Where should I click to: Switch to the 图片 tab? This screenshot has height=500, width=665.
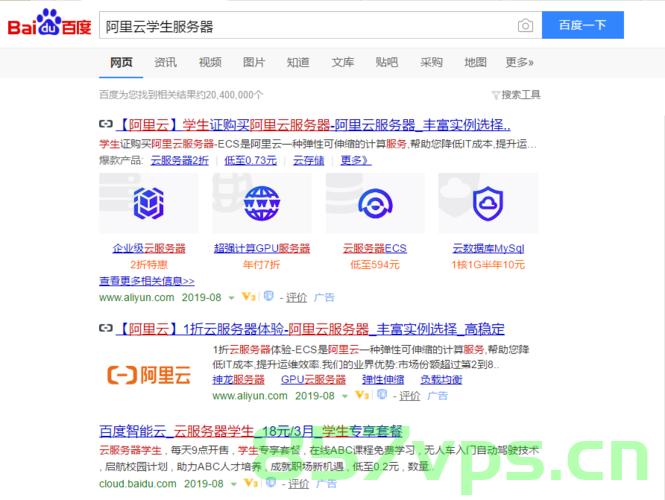tap(254, 62)
